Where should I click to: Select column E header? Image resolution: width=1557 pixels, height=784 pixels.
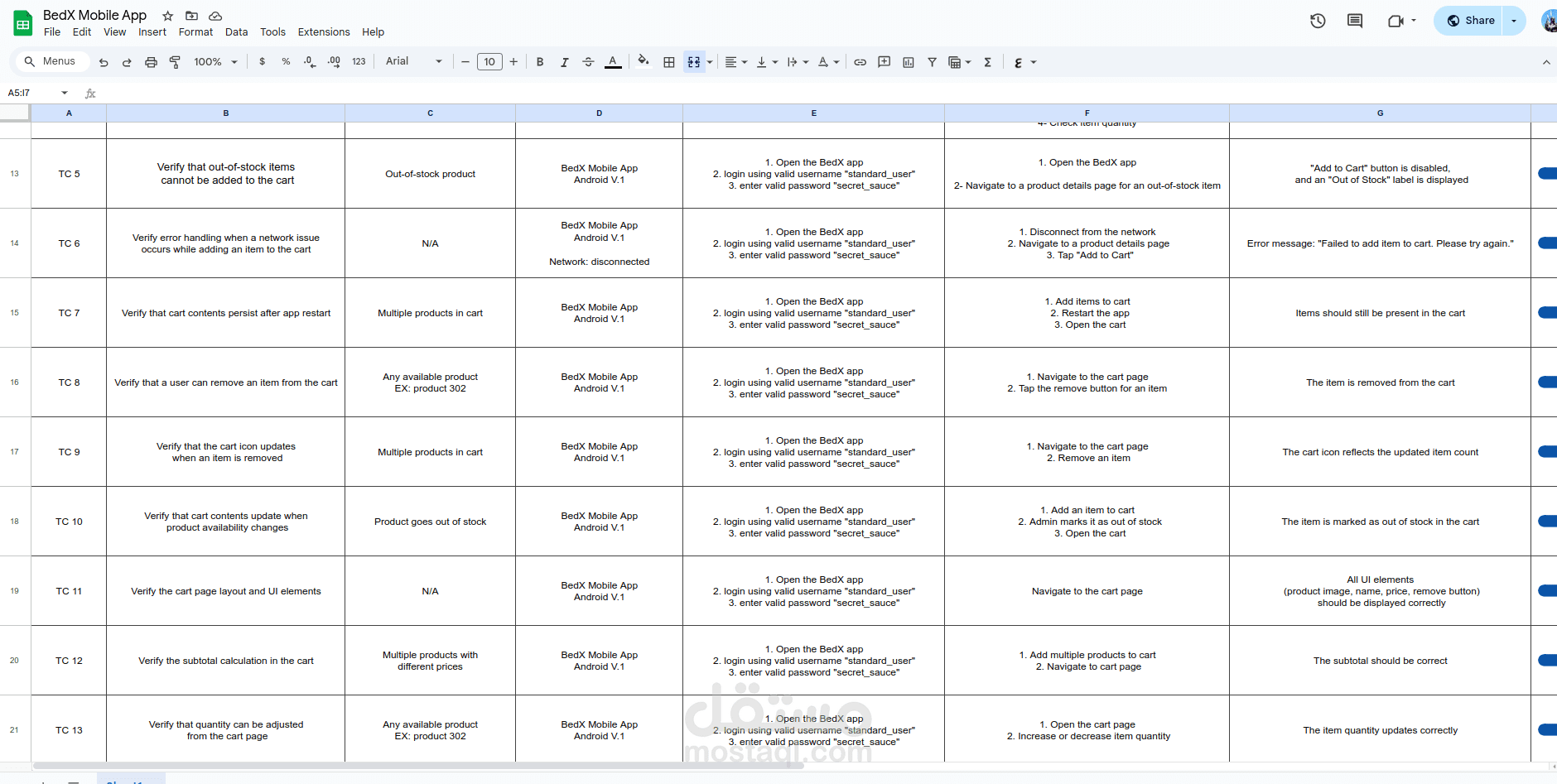pyautogui.click(x=813, y=113)
